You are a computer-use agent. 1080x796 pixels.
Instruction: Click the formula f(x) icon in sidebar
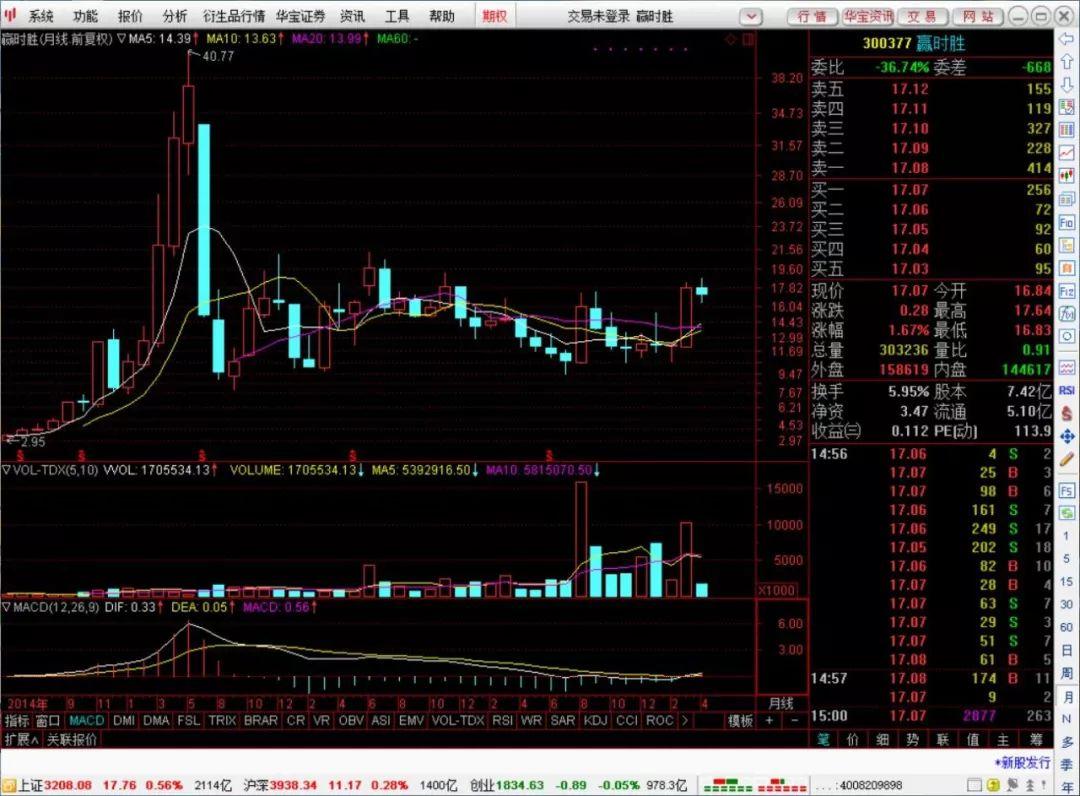tap(1066, 314)
